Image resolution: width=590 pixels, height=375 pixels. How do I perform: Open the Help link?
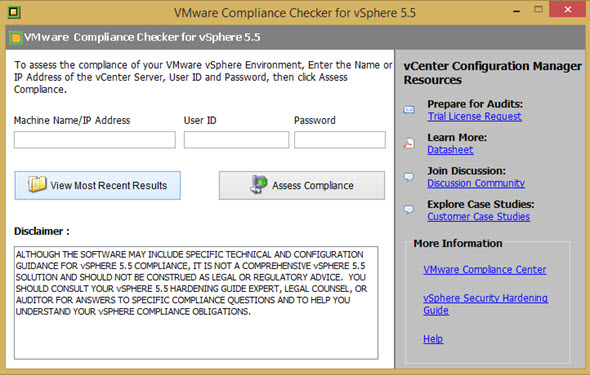[433, 339]
